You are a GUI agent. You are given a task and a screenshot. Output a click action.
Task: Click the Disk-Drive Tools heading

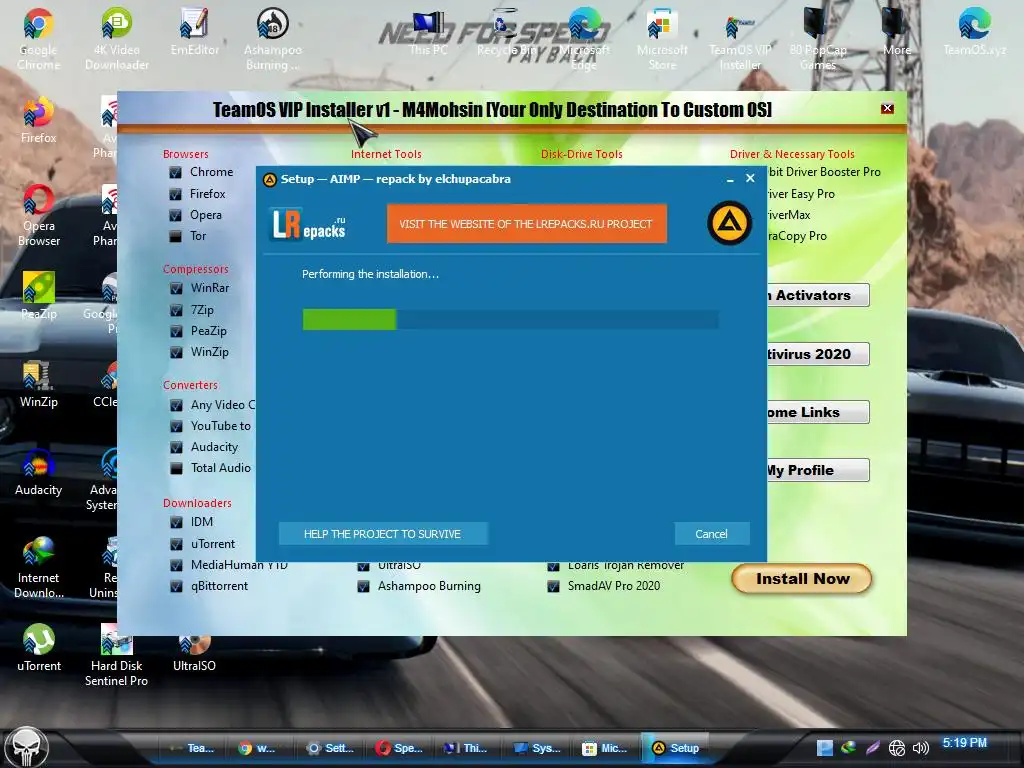point(581,154)
